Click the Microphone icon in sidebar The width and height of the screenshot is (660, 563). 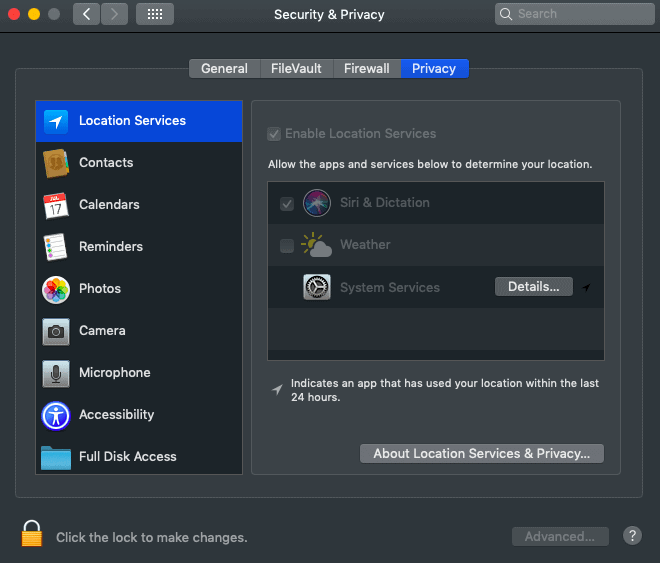(x=56, y=374)
